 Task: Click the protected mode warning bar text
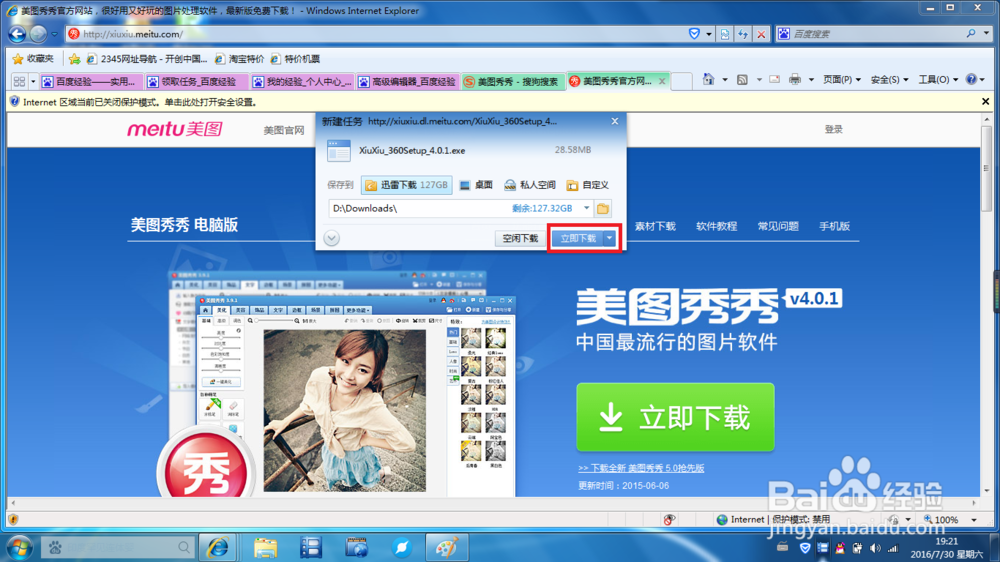140,102
